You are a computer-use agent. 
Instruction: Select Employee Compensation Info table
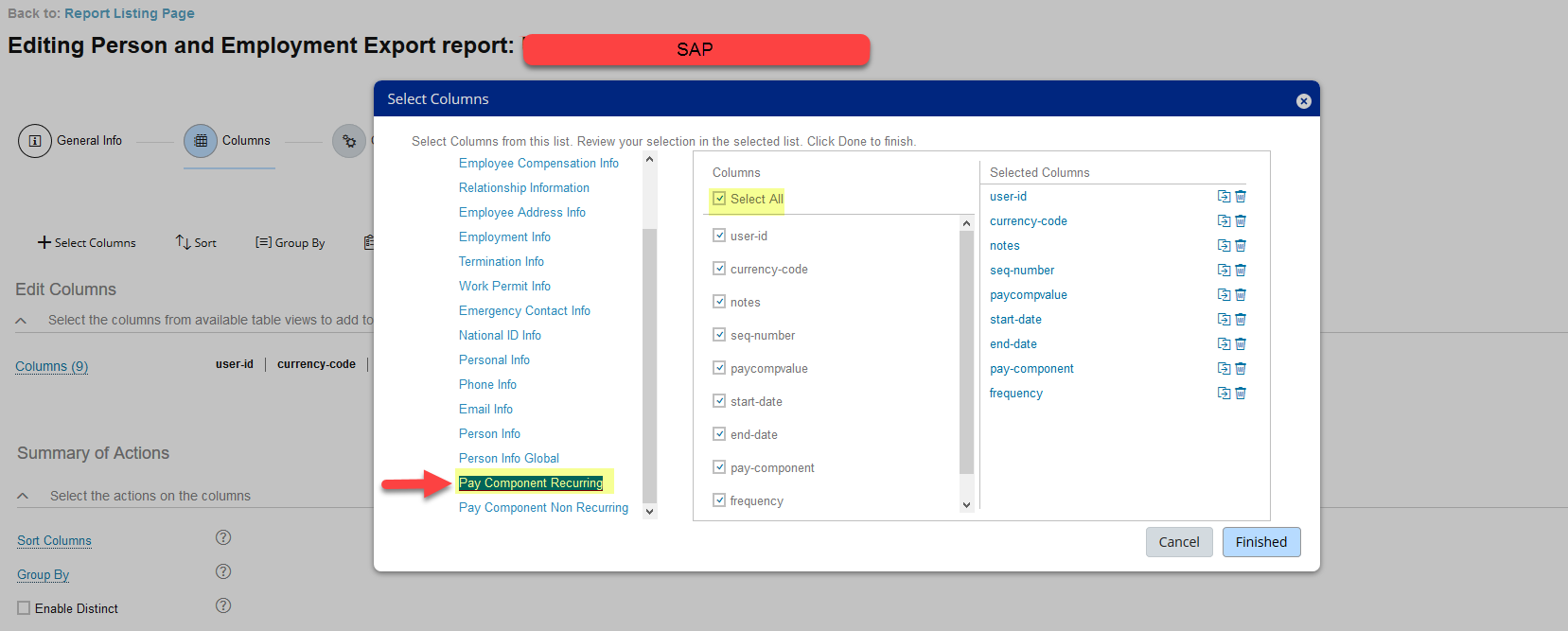(538, 164)
